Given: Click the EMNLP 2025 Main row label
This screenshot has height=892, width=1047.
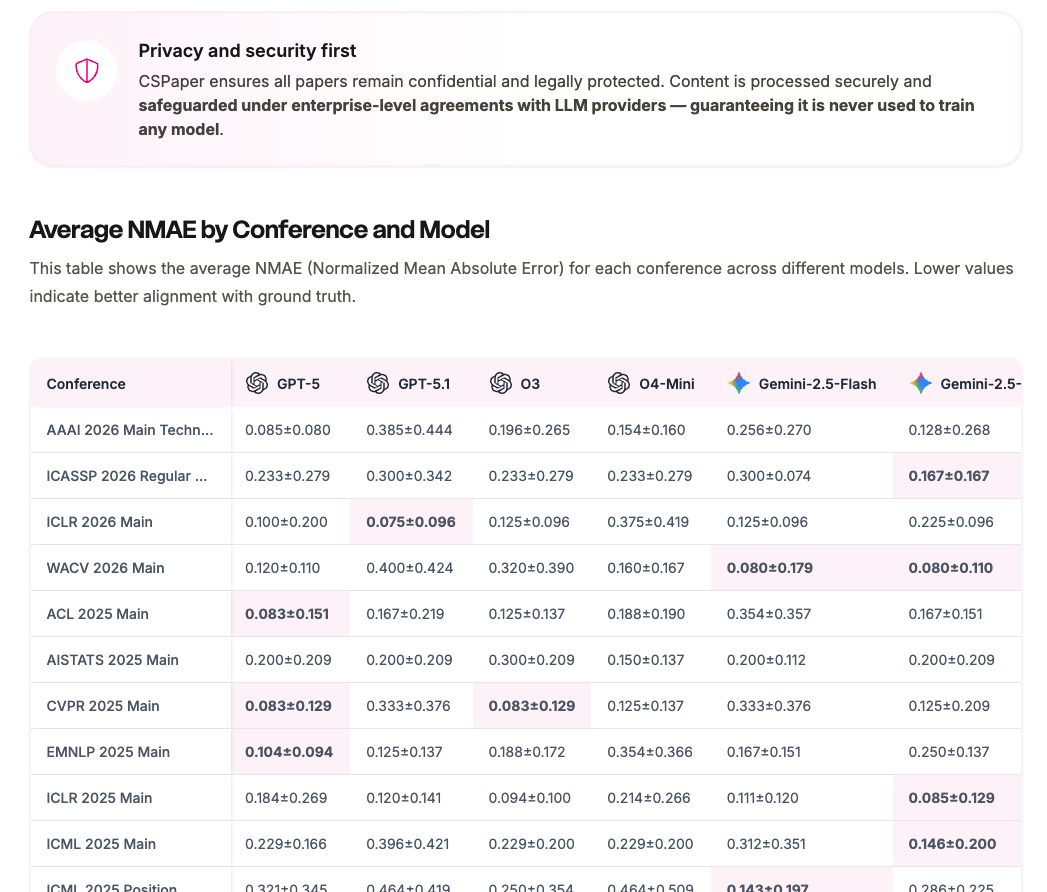Looking at the screenshot, I should 108,752.
